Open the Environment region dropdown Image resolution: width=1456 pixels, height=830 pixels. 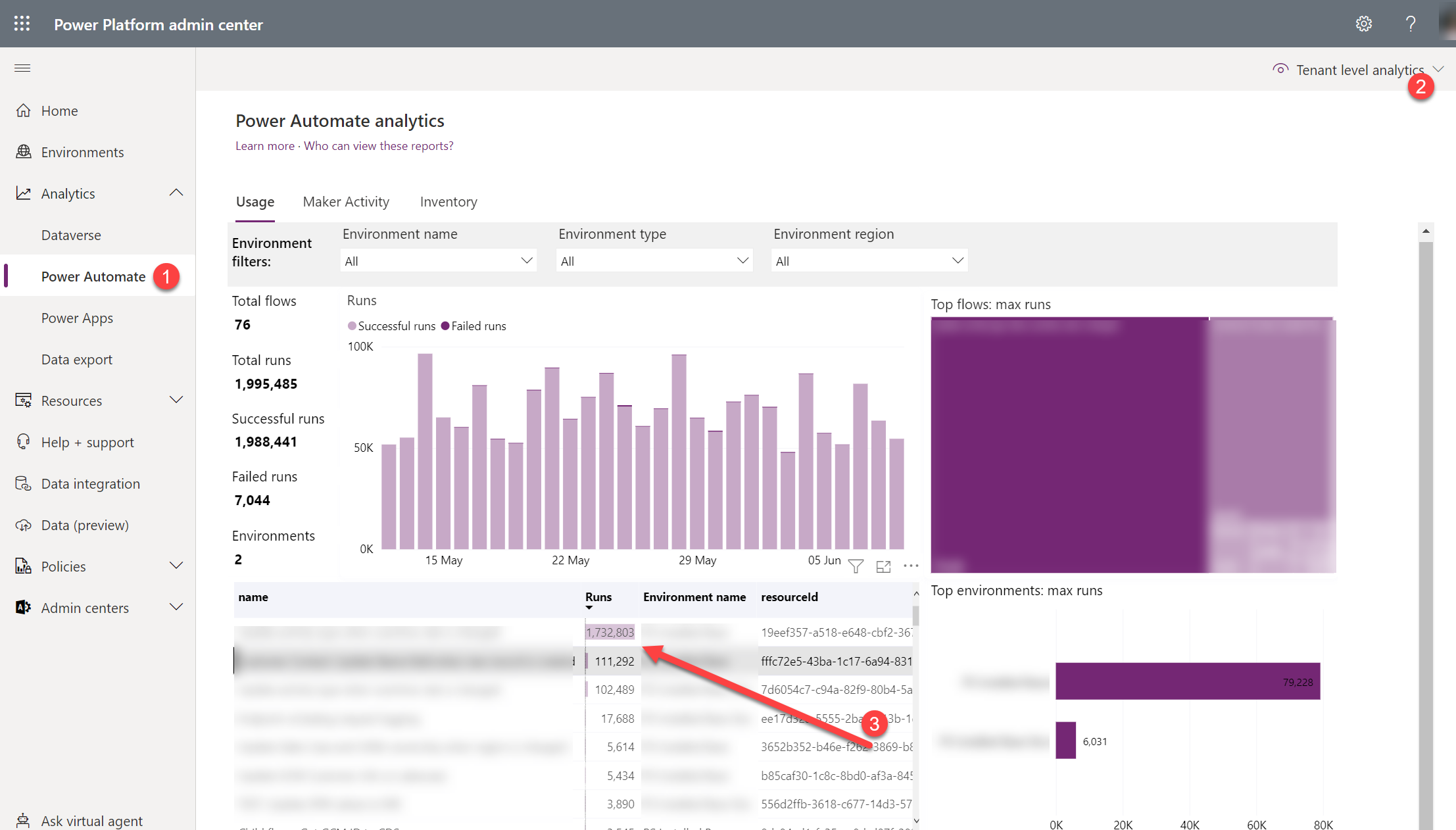(x=869, y=261)
